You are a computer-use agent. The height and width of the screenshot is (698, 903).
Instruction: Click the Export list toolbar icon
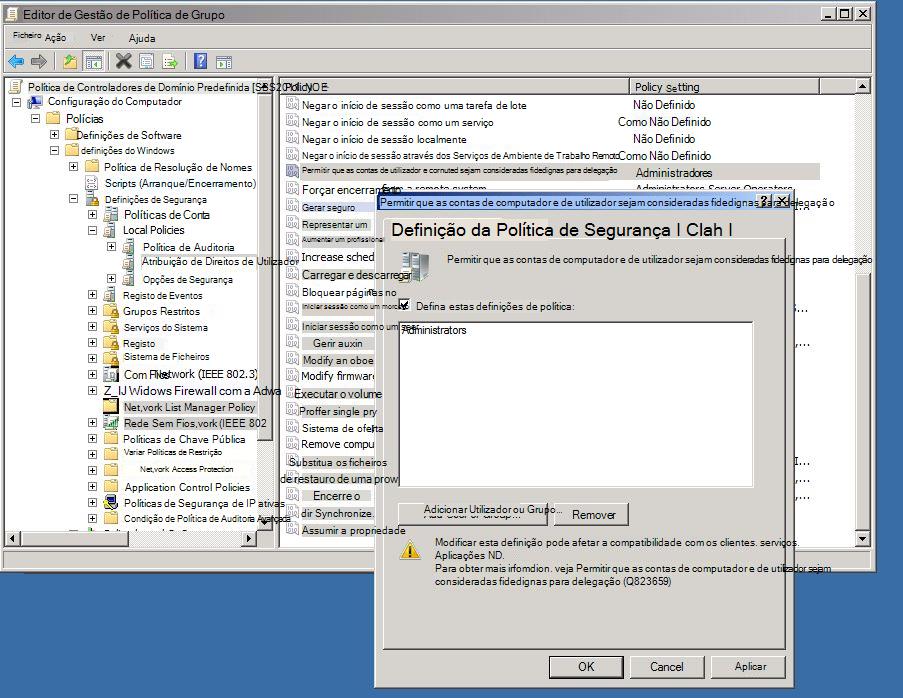[170, 61]
